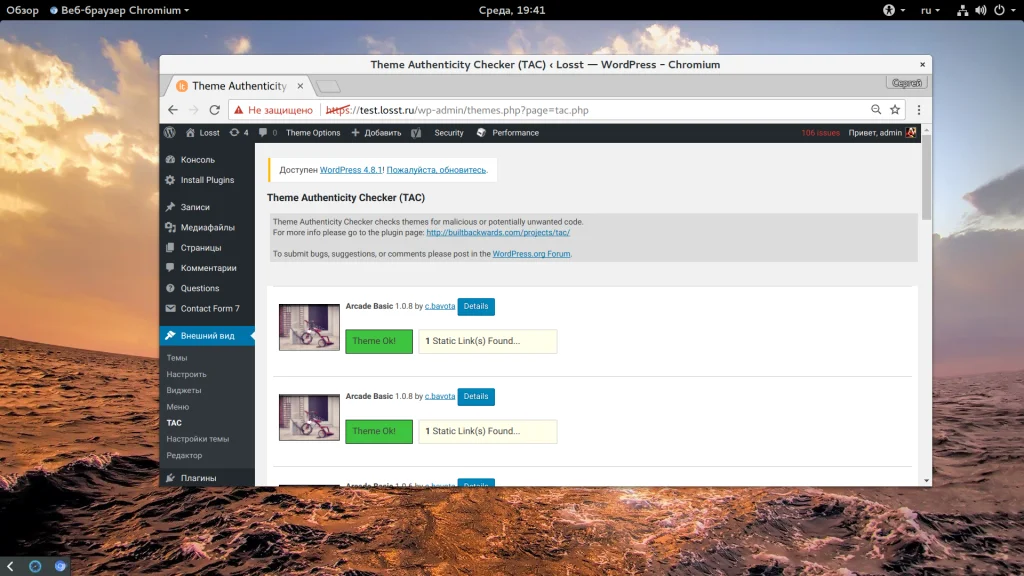Click the WordPress 4.8.1 link
The width and height of the screenshot is (1024, 576).
click(351, 170)
